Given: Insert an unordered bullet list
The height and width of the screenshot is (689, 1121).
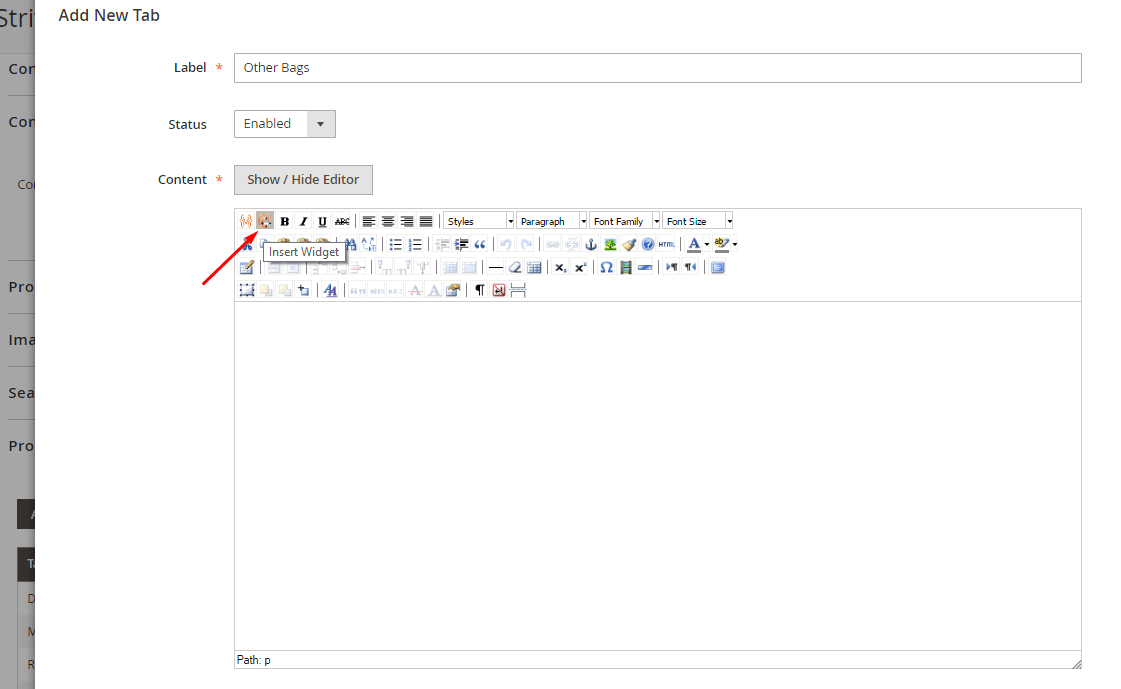Looking at the screenshot, I should (396, 244).
